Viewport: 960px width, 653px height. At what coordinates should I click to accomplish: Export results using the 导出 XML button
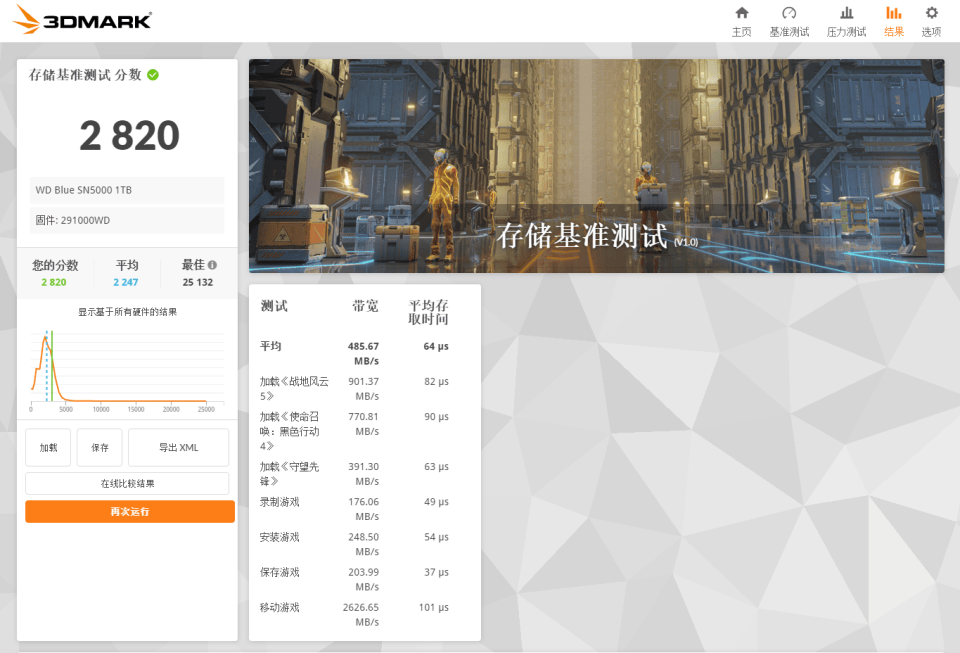coord(178,447)
